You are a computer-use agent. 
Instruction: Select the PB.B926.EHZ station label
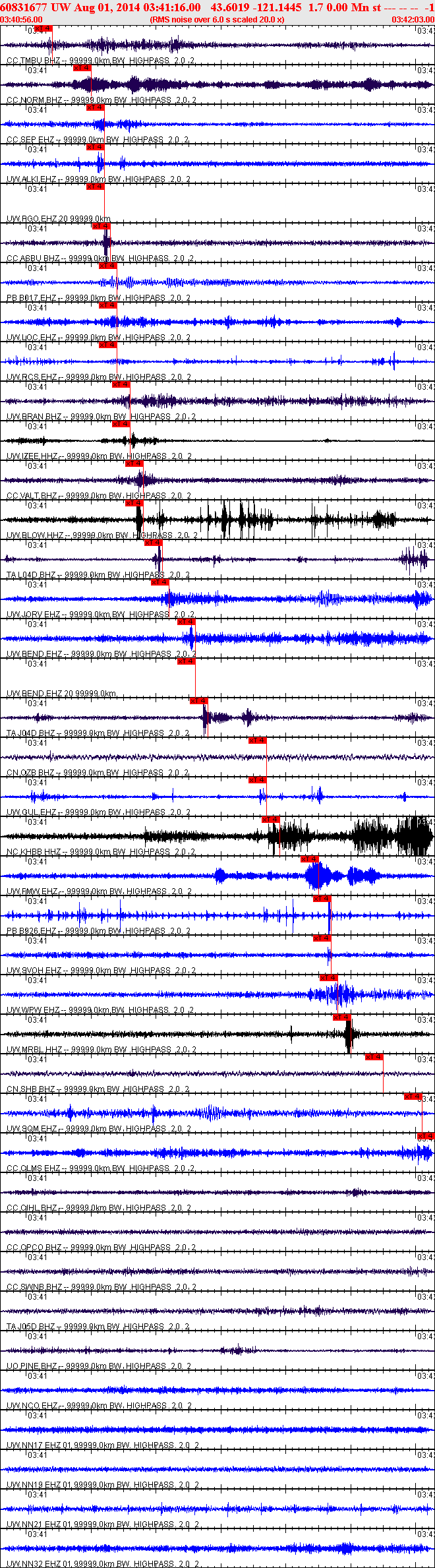pos(99,931)
